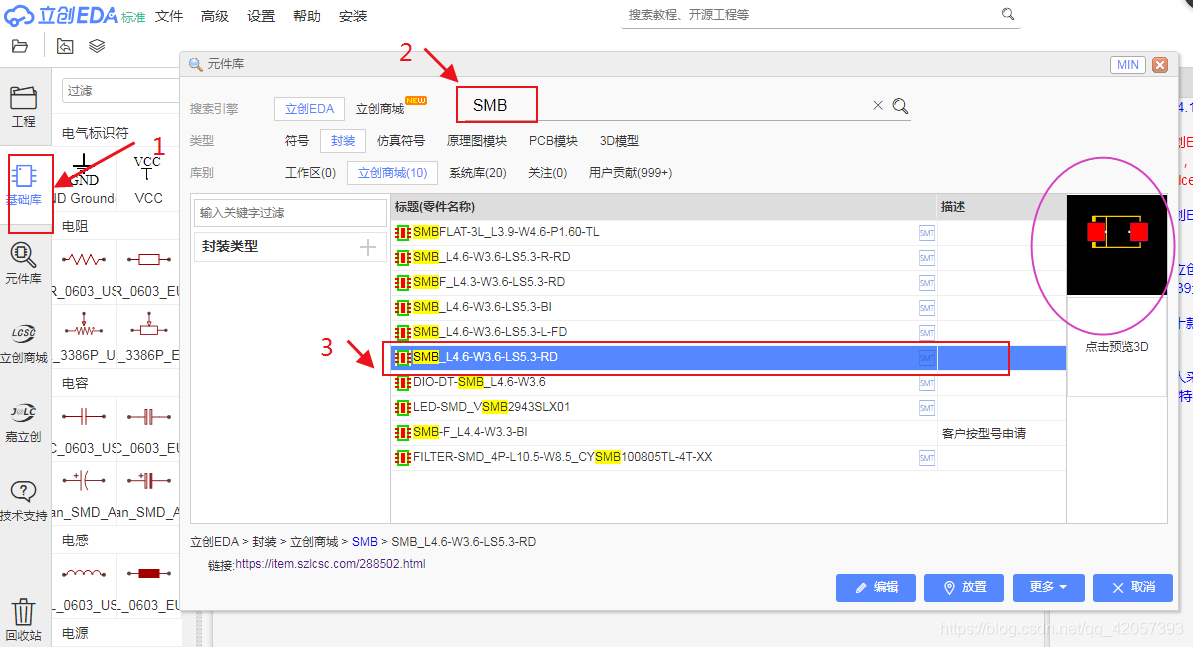Expand the 封装类型 plus button
The width and height of the screenshot is (1193, 647).
pyautogui.click(x=367, y=247)
